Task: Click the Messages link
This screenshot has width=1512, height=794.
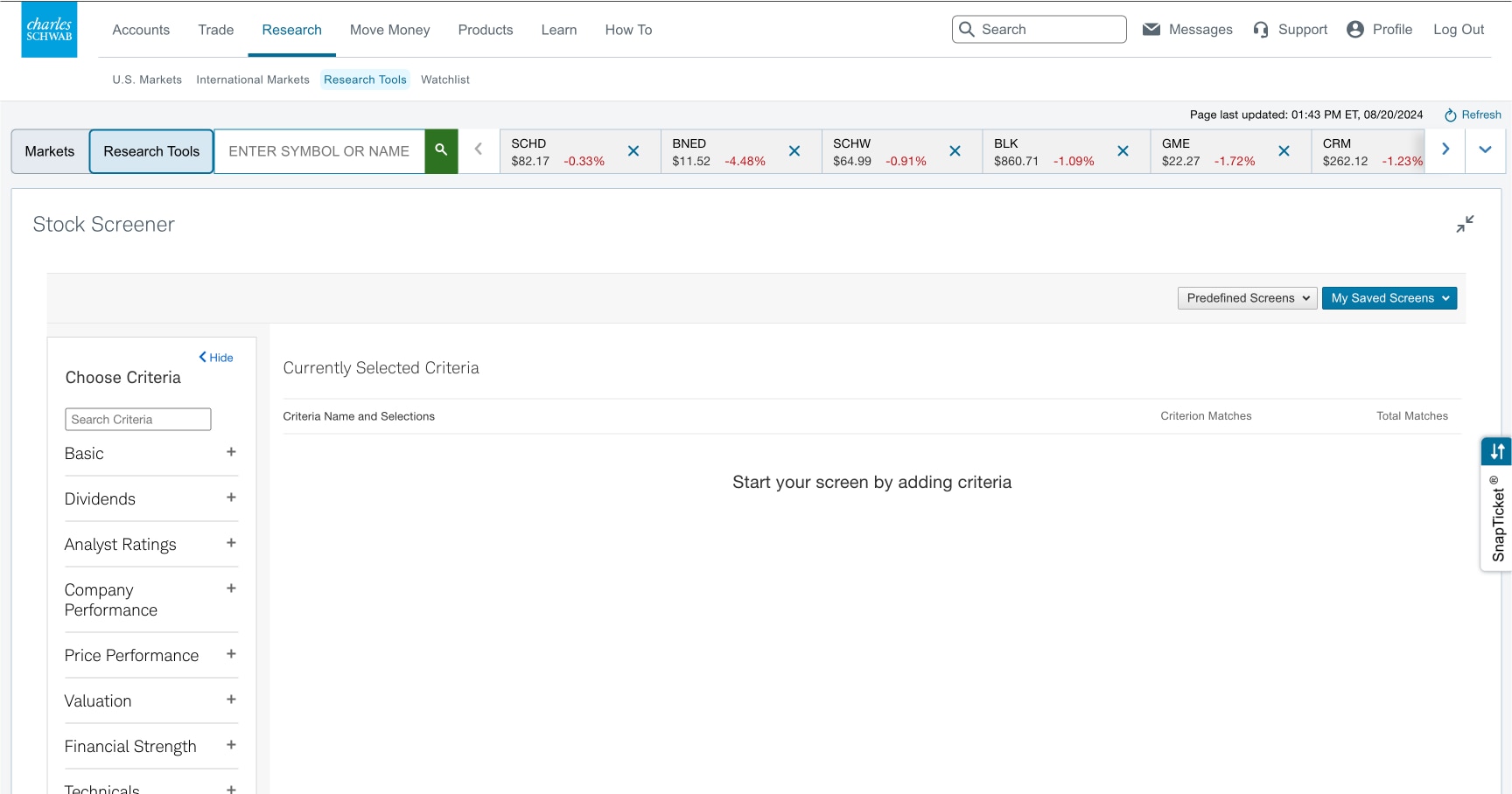Action: tap(1200, 30)
